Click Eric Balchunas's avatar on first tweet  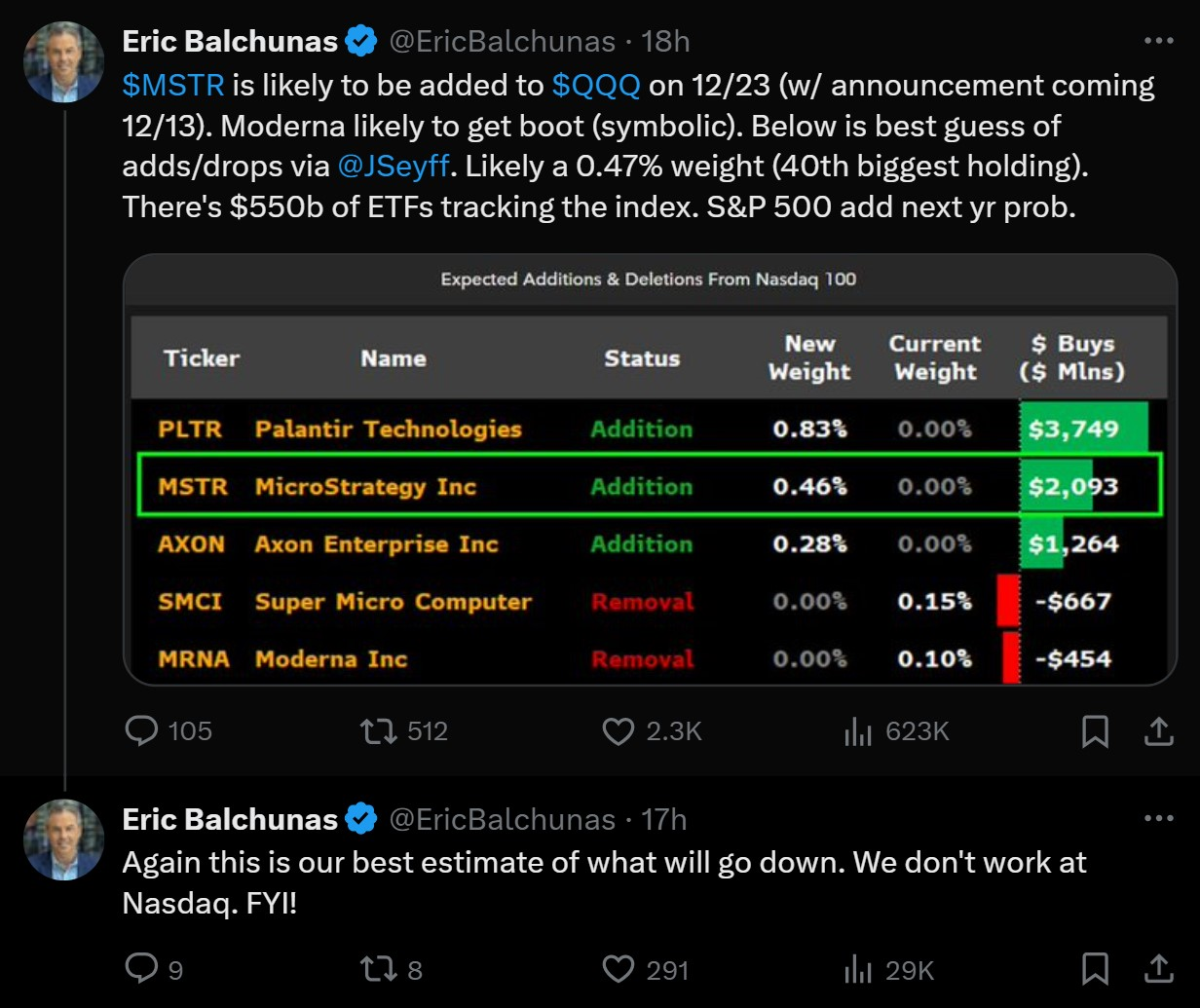click(64, 62)
